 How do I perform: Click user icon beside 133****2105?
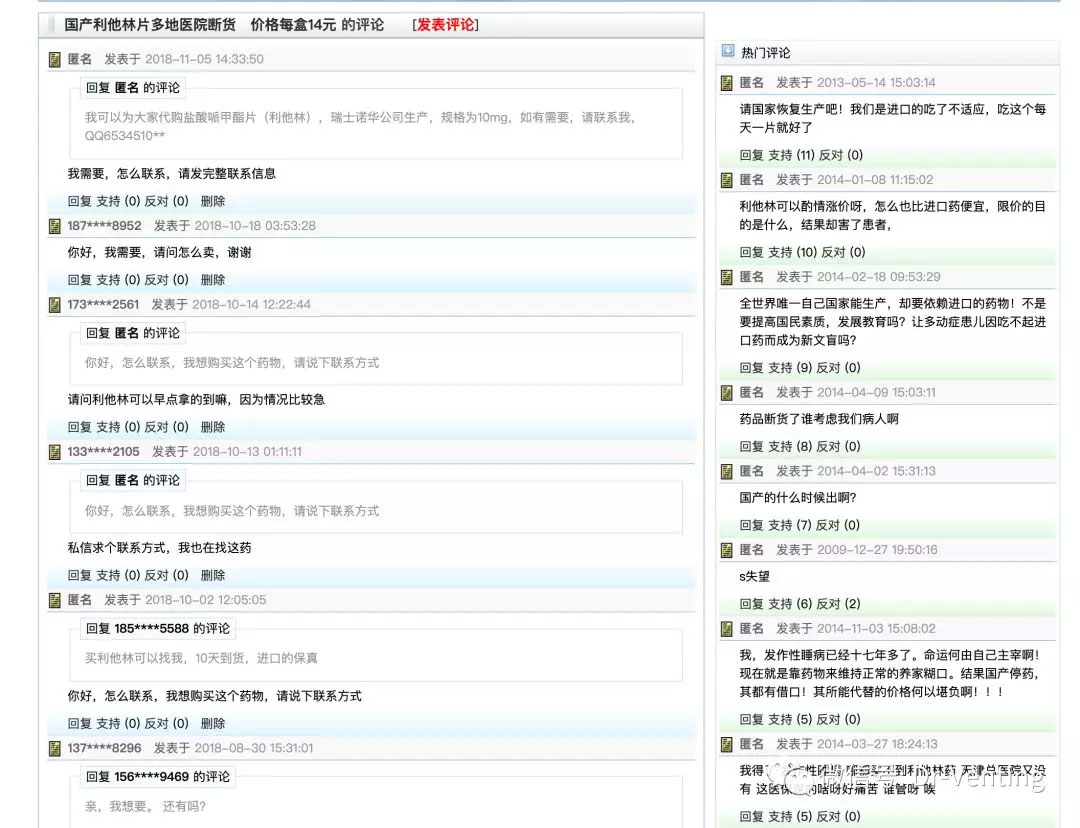(55, 452)
